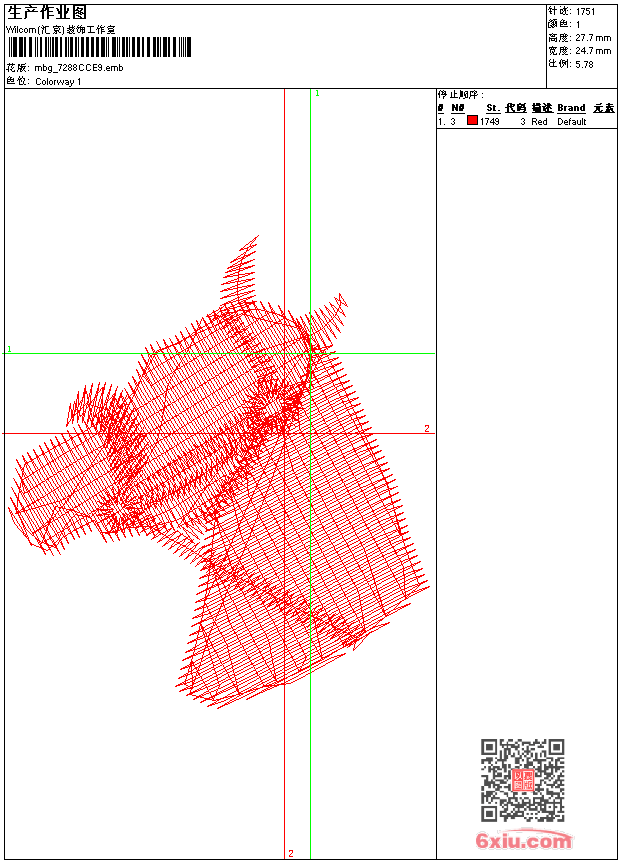Screen dimensions: 620x860
Task: Click the width 24.7 mm value
Action: point(593,51)
